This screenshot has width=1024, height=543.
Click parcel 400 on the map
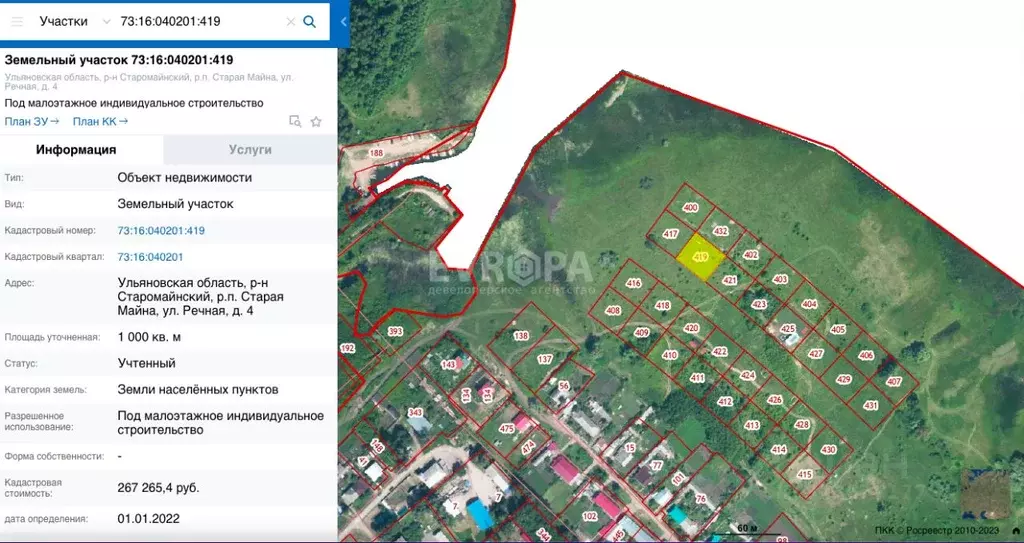[690, 208]
